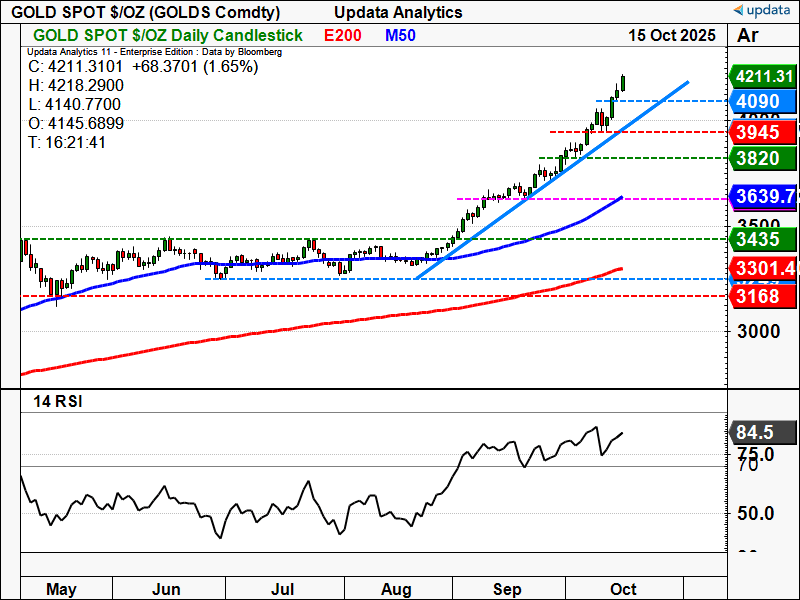Select the 4211.31 current price tag

coord(762,75)
